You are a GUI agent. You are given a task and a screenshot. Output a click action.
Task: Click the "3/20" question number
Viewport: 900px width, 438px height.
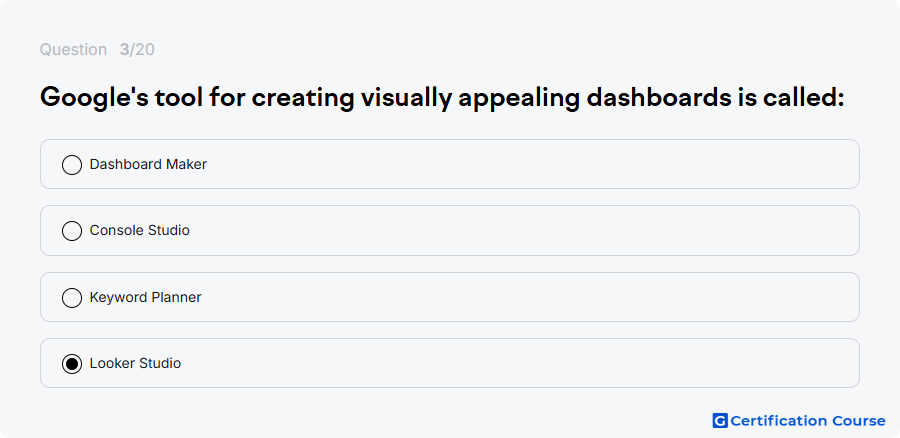pos(137,50)
